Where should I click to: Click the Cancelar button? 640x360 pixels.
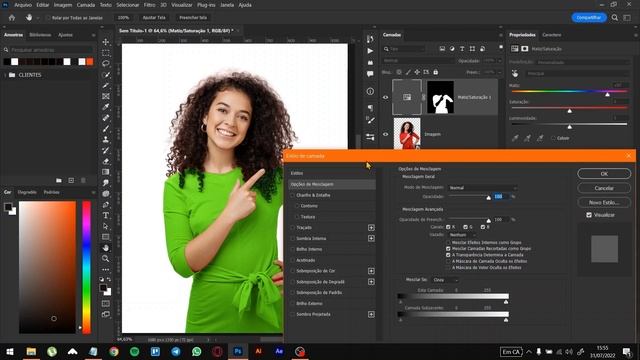[x=604, y=188]
